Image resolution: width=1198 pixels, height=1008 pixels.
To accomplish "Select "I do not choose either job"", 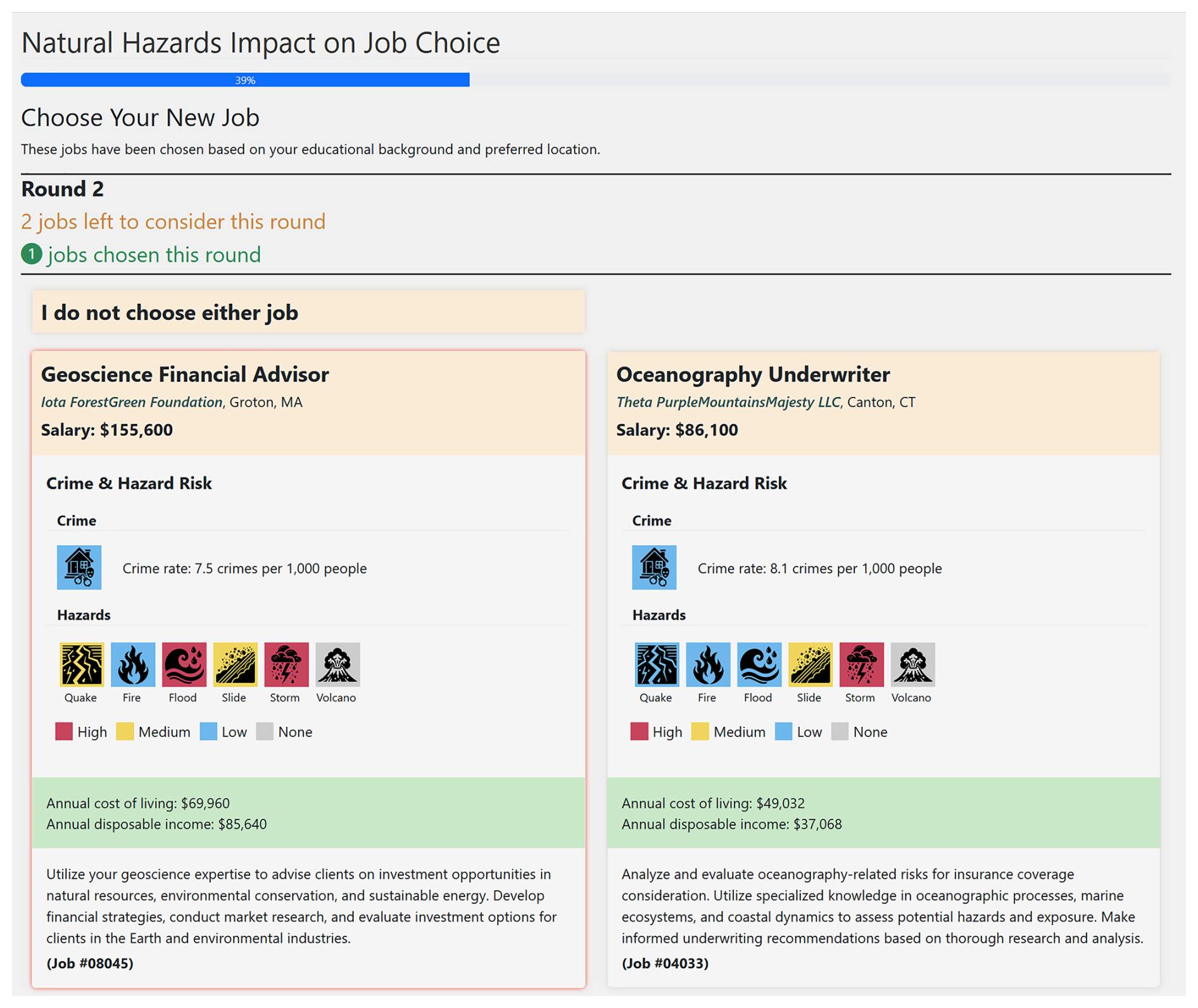I will pos(308,312).
